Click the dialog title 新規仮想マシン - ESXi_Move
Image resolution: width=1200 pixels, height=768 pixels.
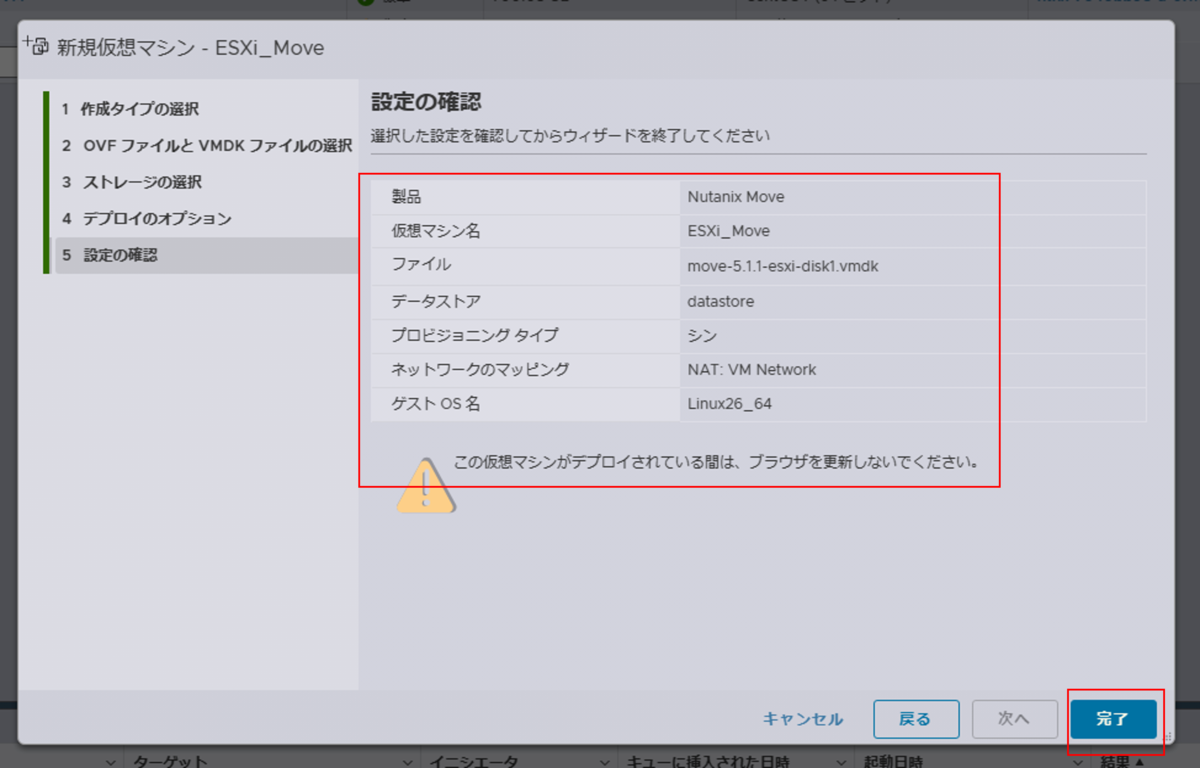[192, 47]
